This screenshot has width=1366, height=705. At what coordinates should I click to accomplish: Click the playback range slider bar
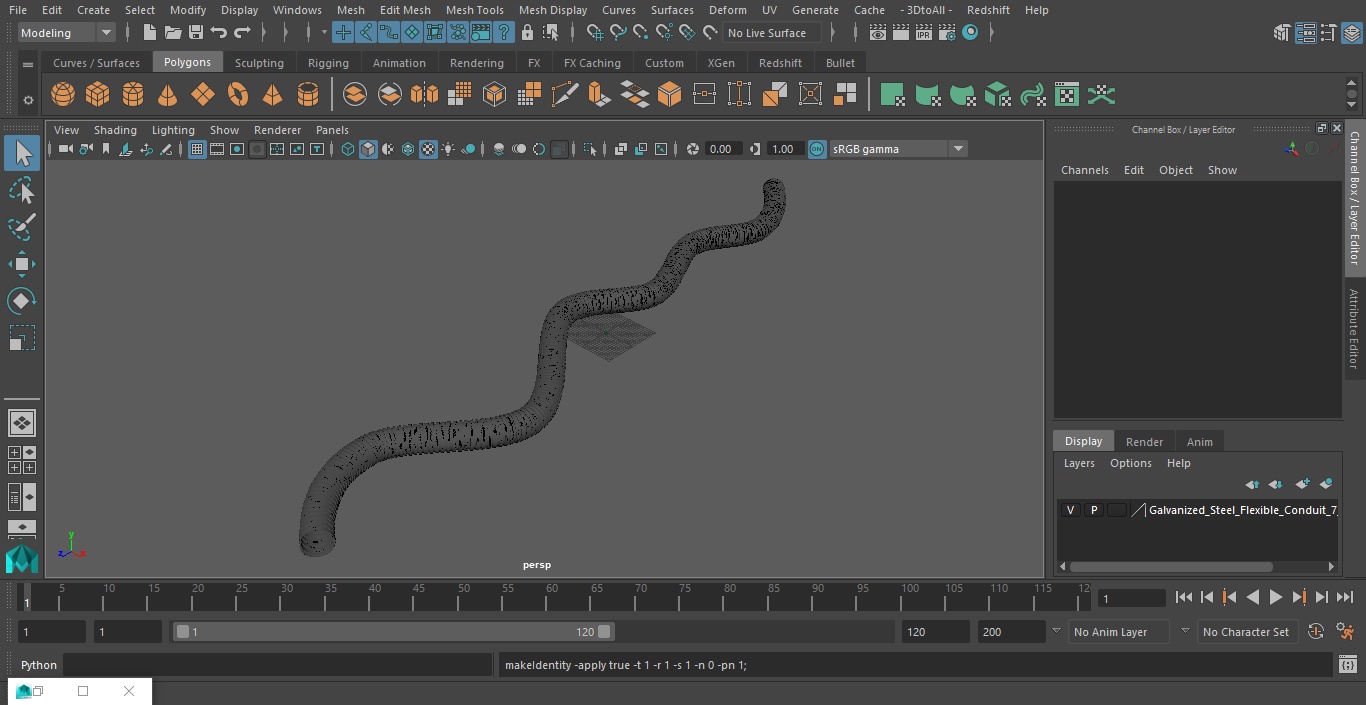pos(393,632)
